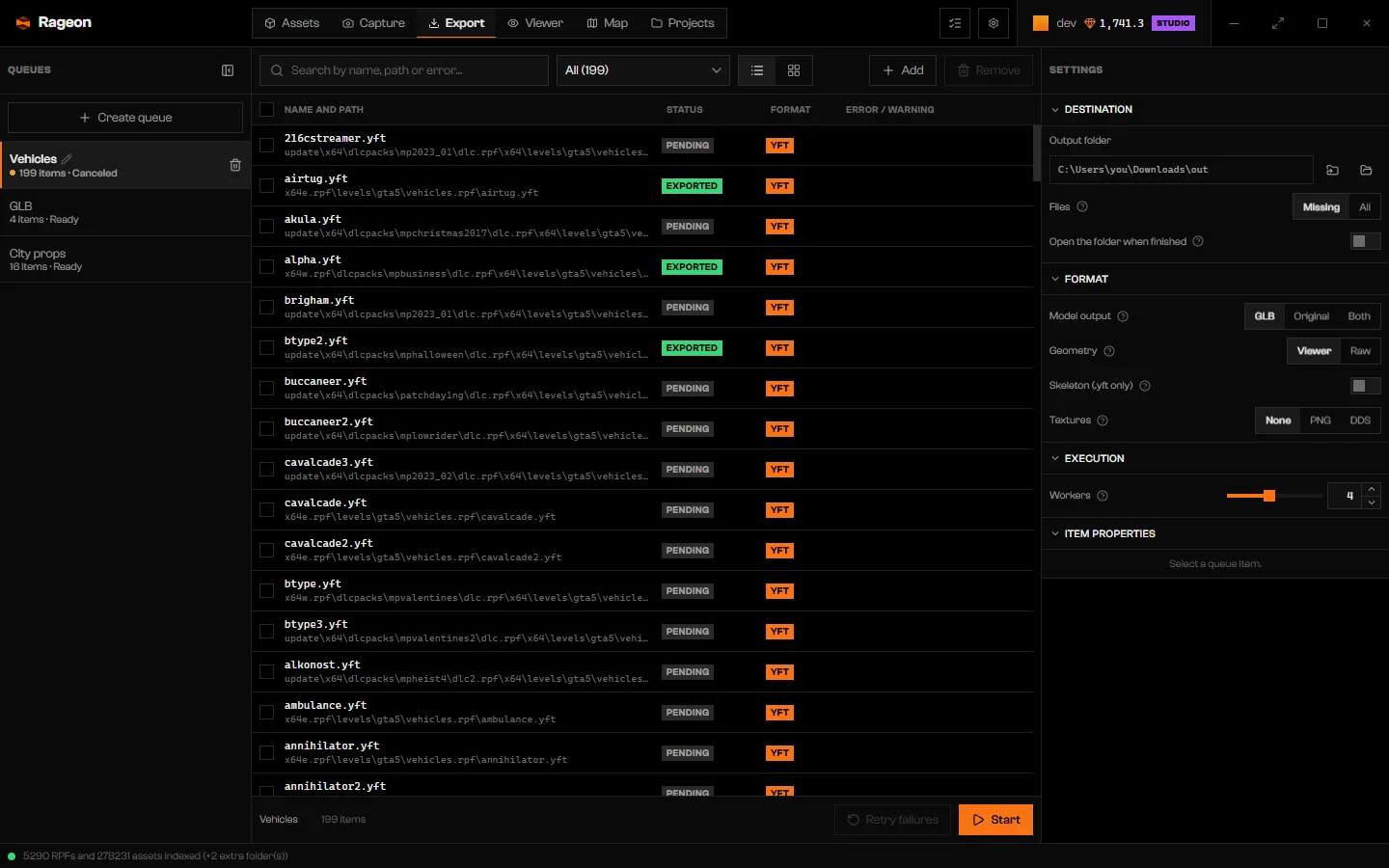Screen dimensions: 1389x868
Task: Delete the Vehicles queue with trash icon
Action: (235, 165)
